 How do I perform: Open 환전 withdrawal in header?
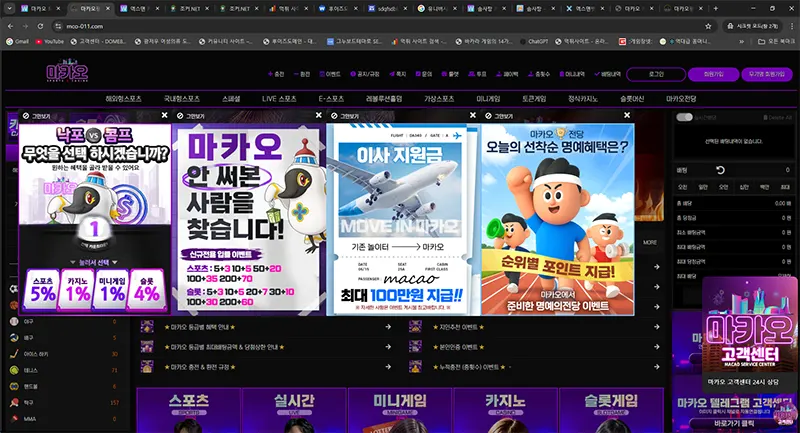302,74
